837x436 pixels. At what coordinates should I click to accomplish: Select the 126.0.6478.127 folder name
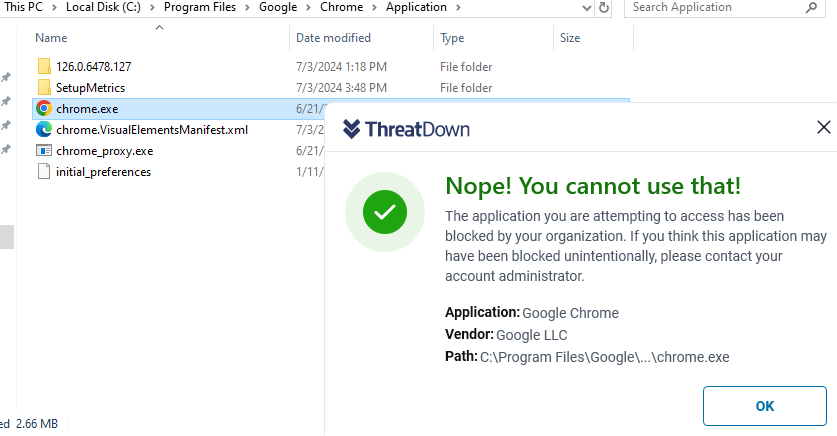[93, 67]
